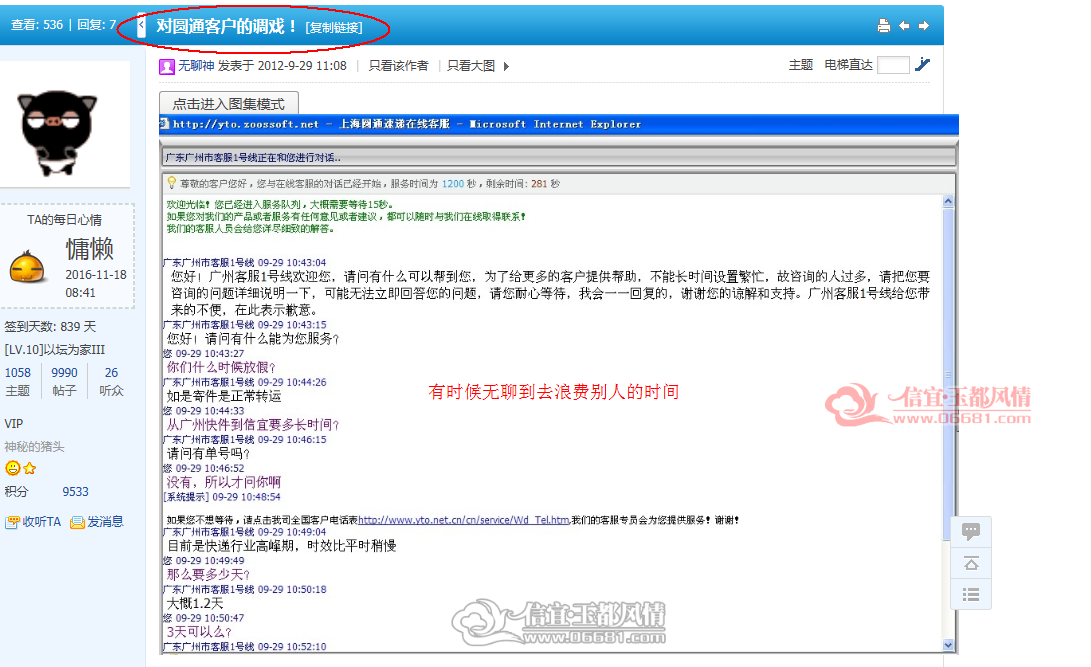Click the star medal icon
The image size is (1091, 667).
point(29,468)
